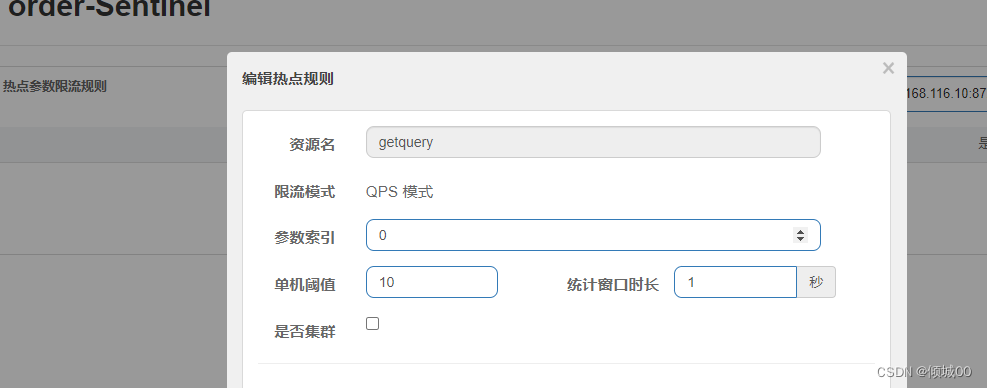Focus the 单机阈值 field showing 10
Image resolution: width=987 pixels, height=388 pixels.
(x=432, y=282)
